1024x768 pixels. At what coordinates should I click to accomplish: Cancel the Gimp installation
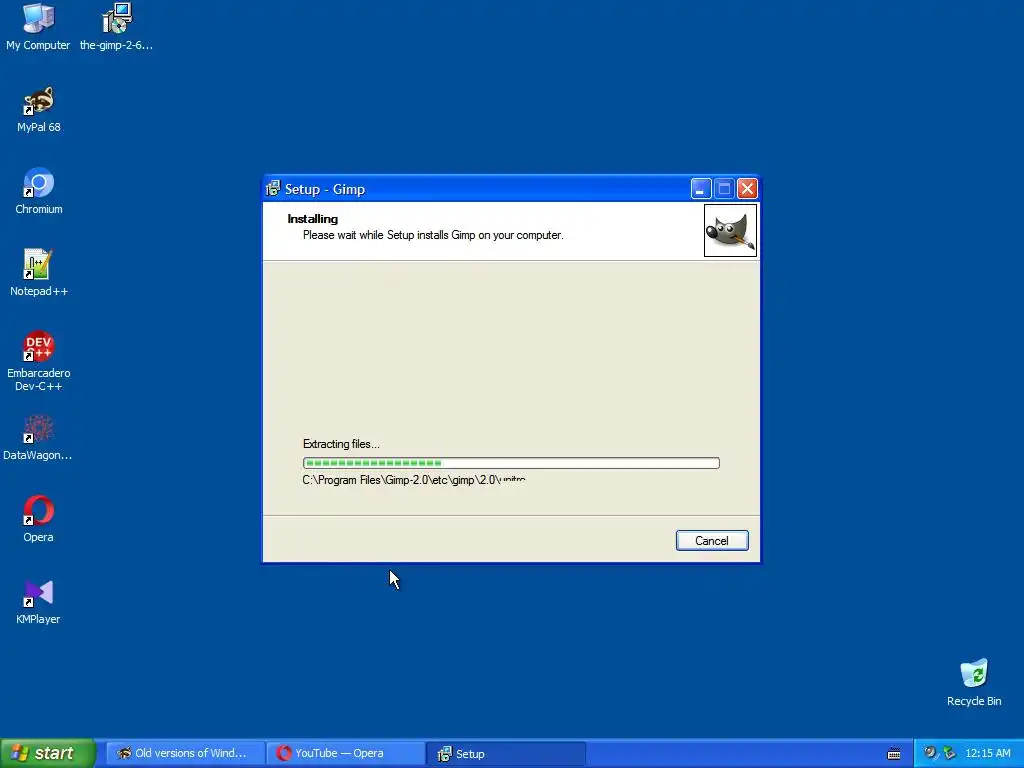click(712, 541)
